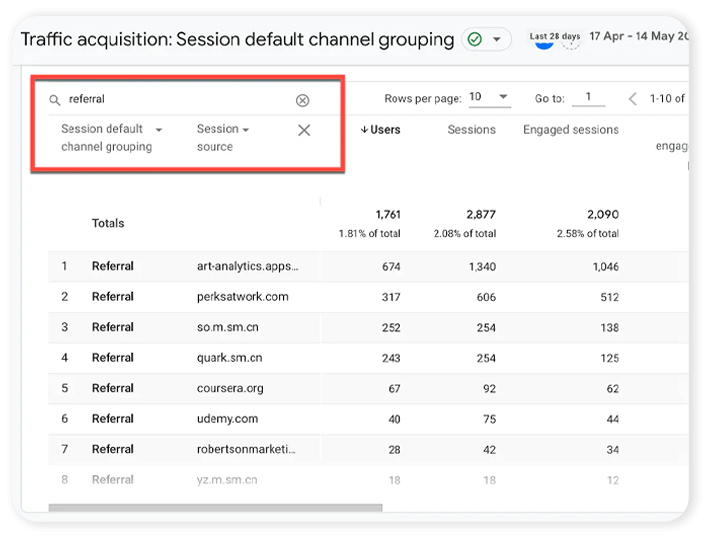
Task: Open dropdown next to status checkmark
Action: coord(496,40)
